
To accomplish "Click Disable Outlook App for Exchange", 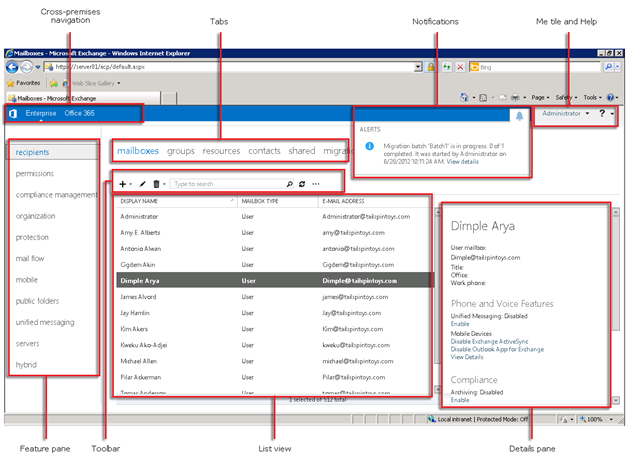I will point(497,349).
